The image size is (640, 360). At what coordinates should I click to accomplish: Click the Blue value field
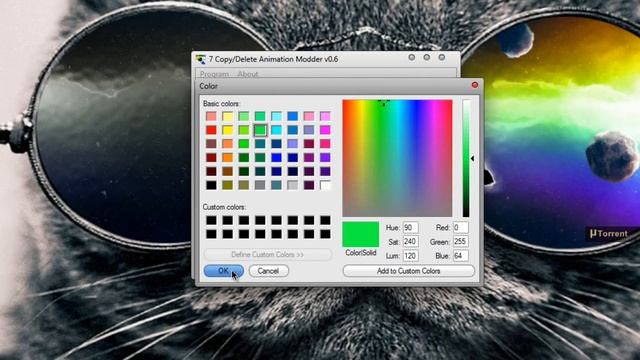click(x=460, y=256)
